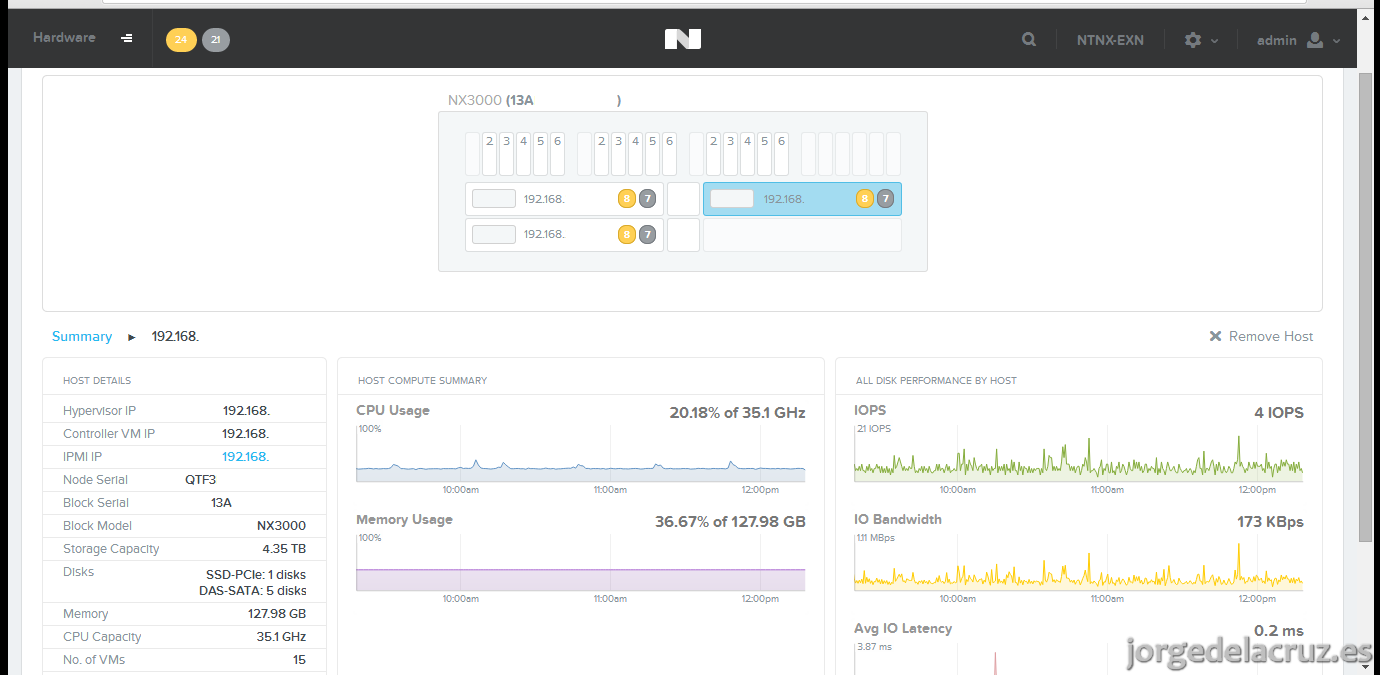Click the DAS-SATA: 5 disks text
This screenshot has height=675, width=1380.
pyautogui.click(x=253, y=591)
